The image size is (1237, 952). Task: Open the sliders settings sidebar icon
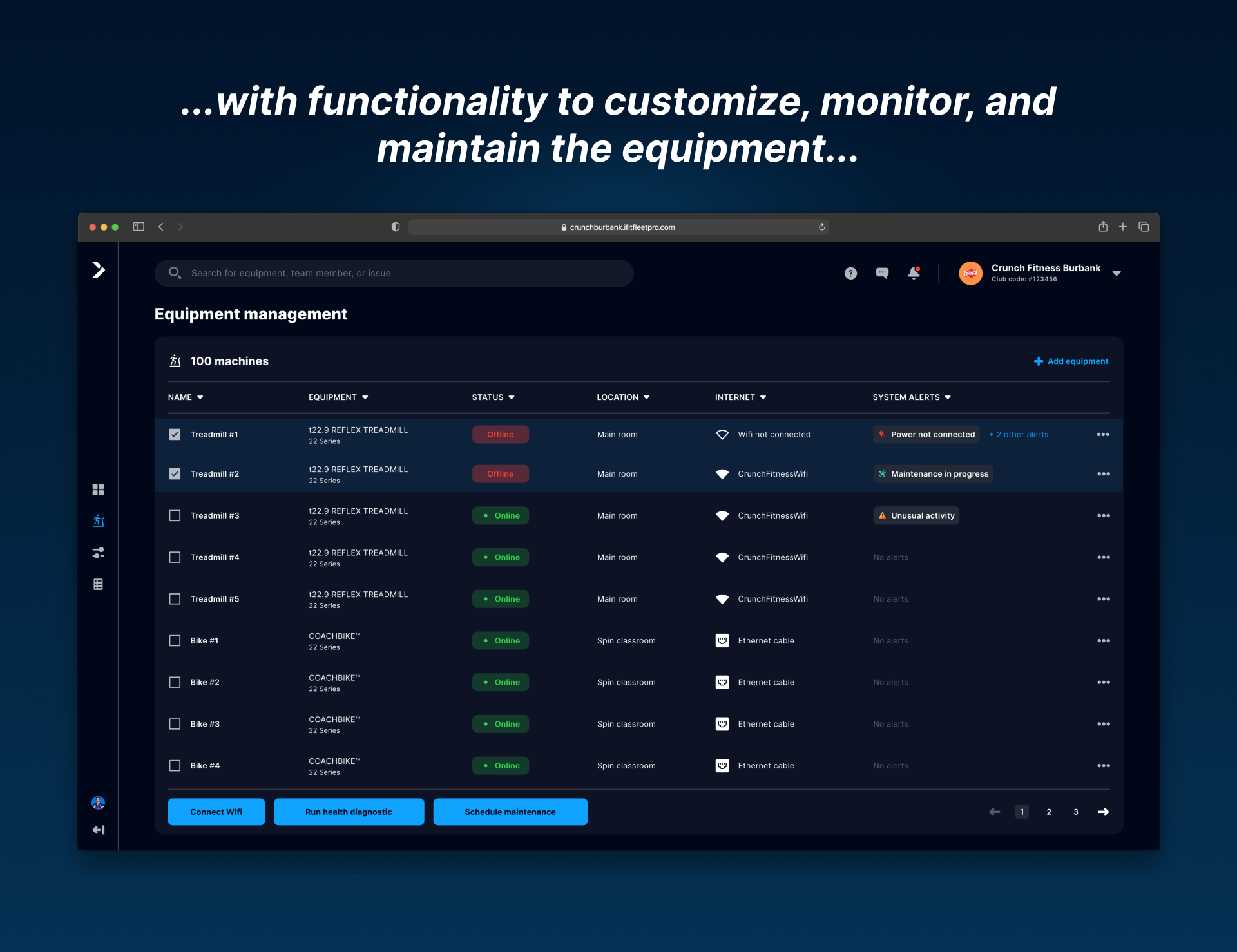tap(98, 553)
